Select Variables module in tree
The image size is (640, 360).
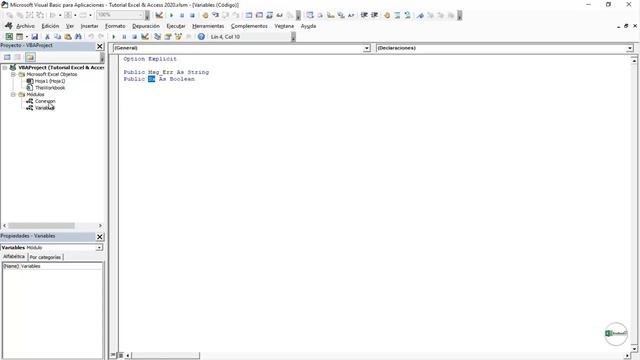pos(44,108)
